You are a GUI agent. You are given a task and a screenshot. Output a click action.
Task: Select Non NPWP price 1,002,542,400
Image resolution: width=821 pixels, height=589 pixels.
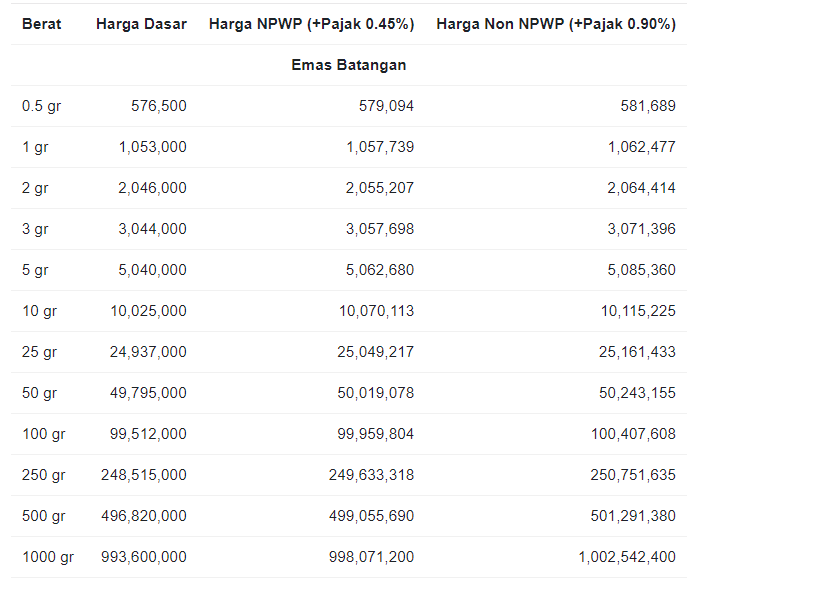point(627,557)
